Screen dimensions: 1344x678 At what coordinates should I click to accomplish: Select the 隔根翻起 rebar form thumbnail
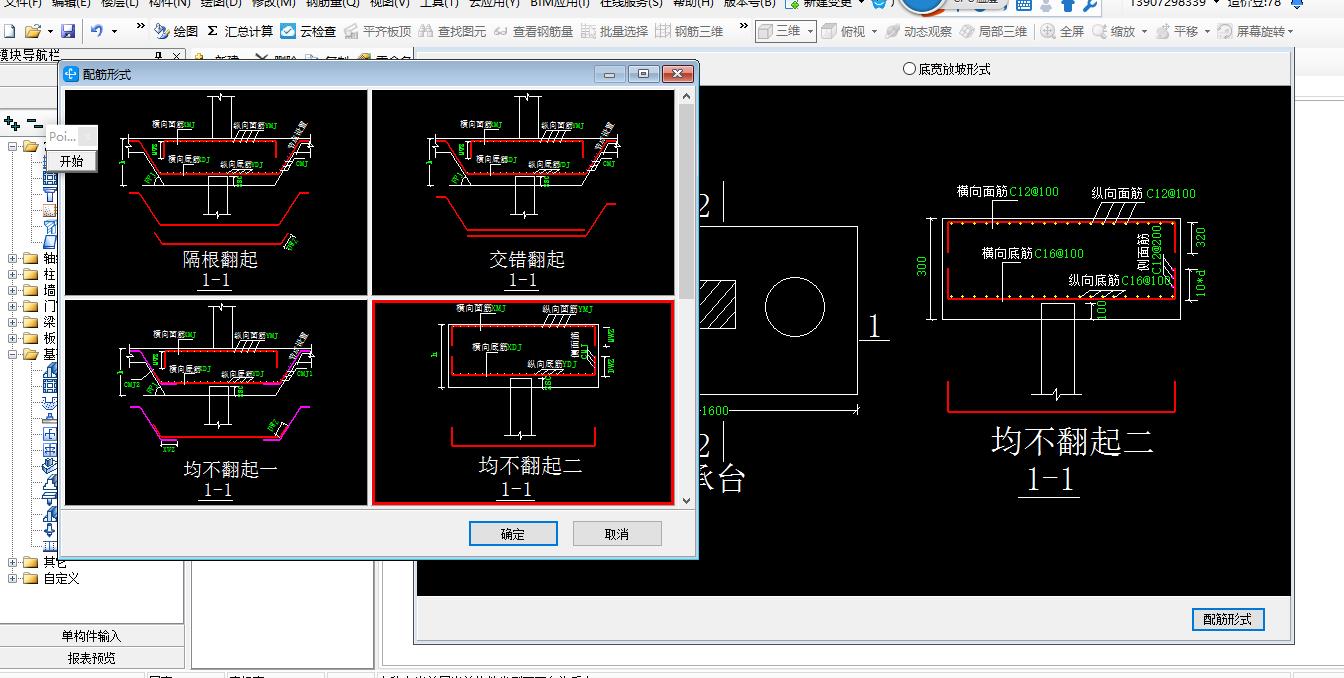216,192
